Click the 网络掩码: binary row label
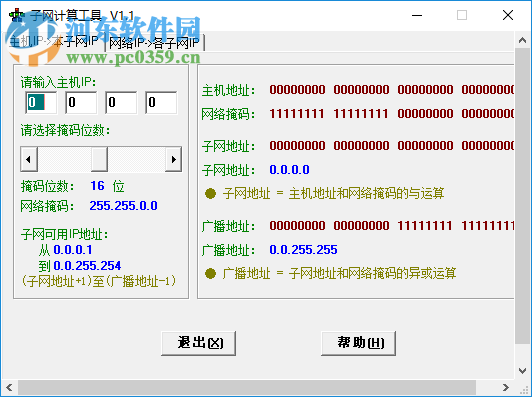The image size is (532, 397). 228,114
